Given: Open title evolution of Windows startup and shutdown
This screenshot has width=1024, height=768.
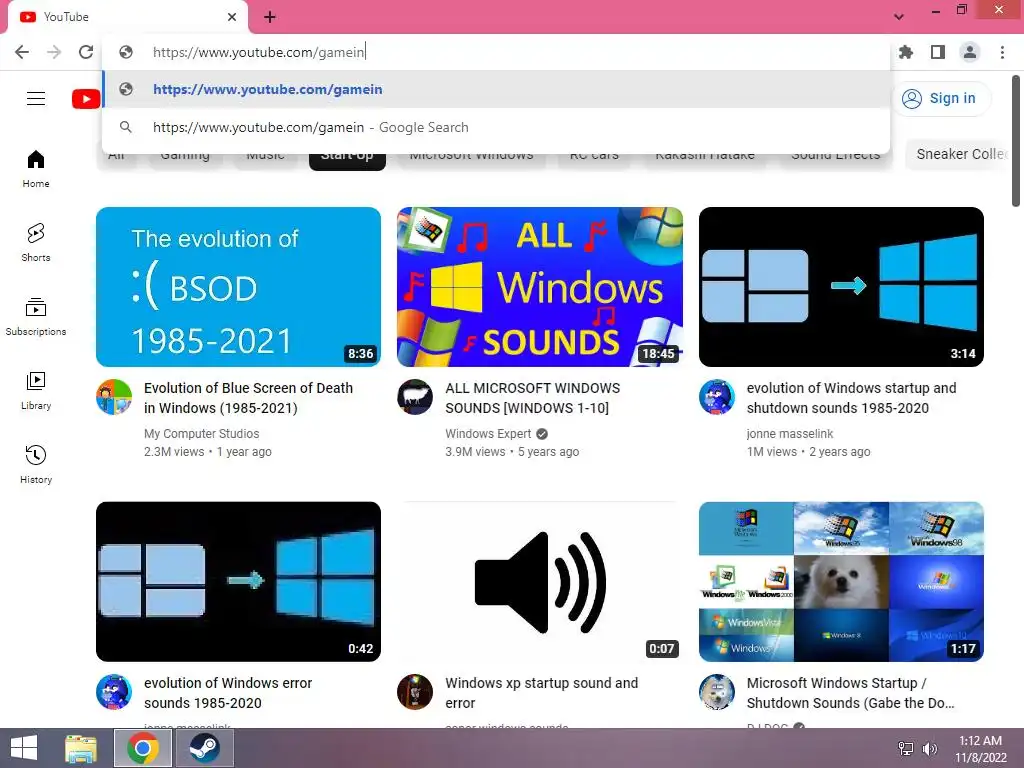Looking at the screenshot, I should (x=851, y=398).
